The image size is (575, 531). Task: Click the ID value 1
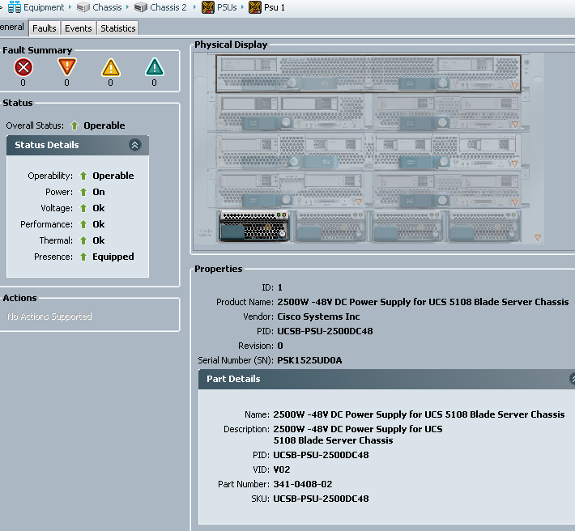(x=280, y=288)
